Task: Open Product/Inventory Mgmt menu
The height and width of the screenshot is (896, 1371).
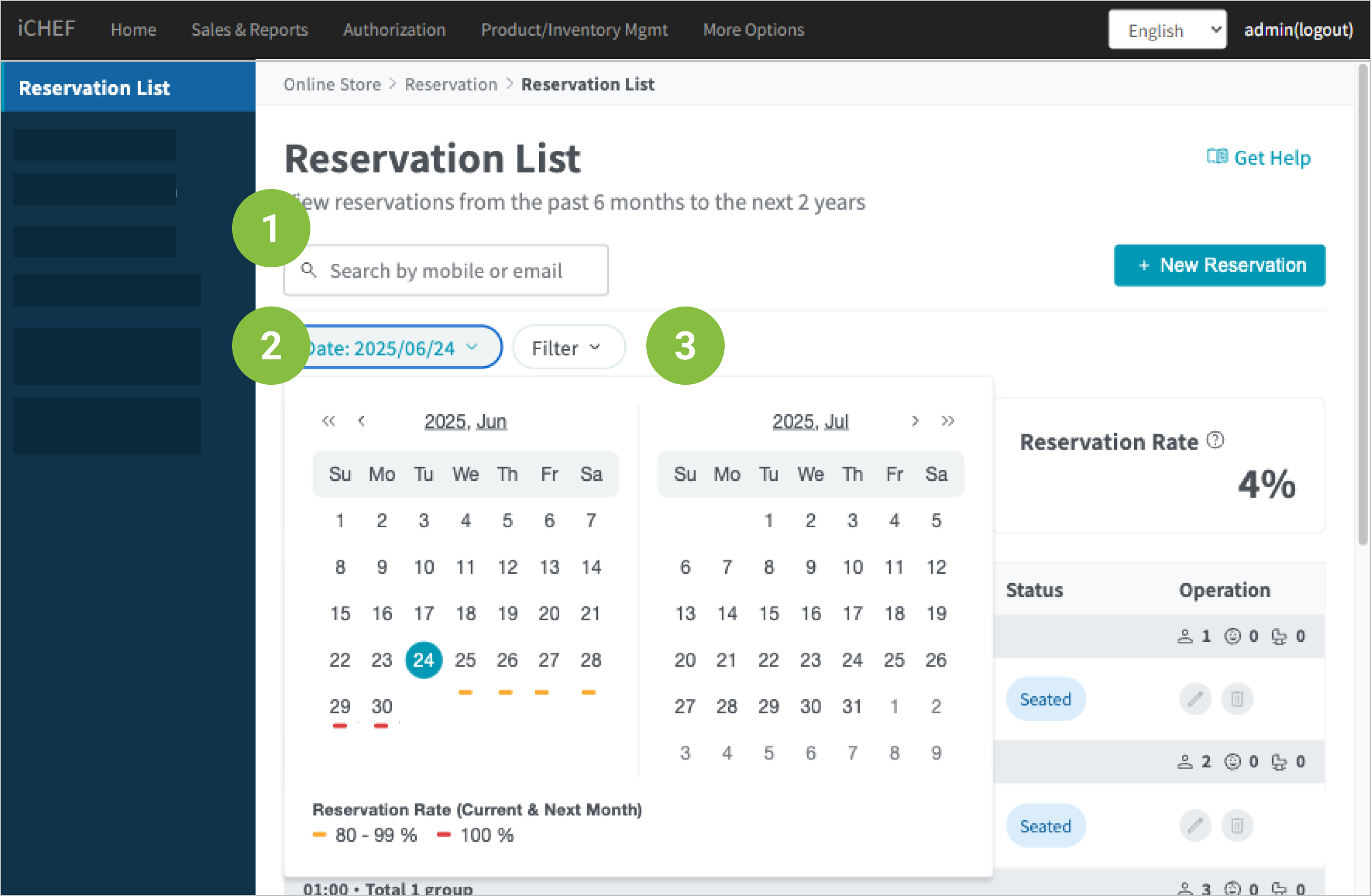Action: pos(574,30)
